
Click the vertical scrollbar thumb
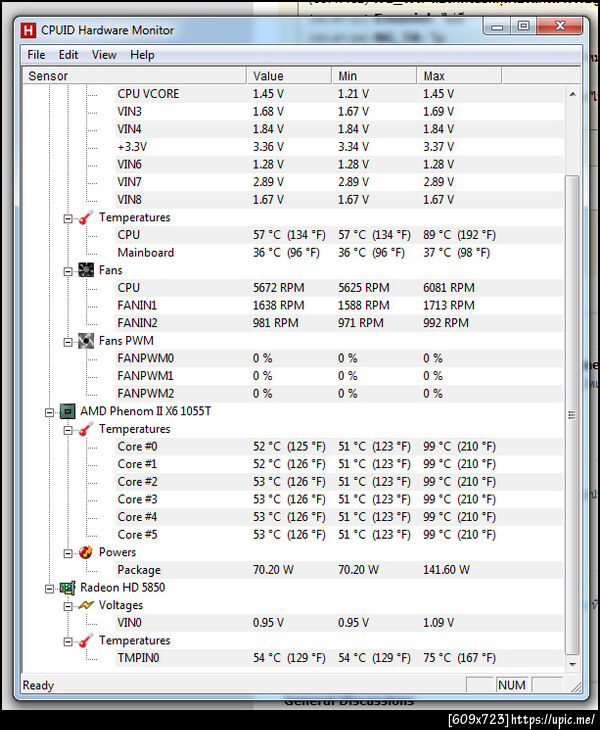(x=573, y=415)
